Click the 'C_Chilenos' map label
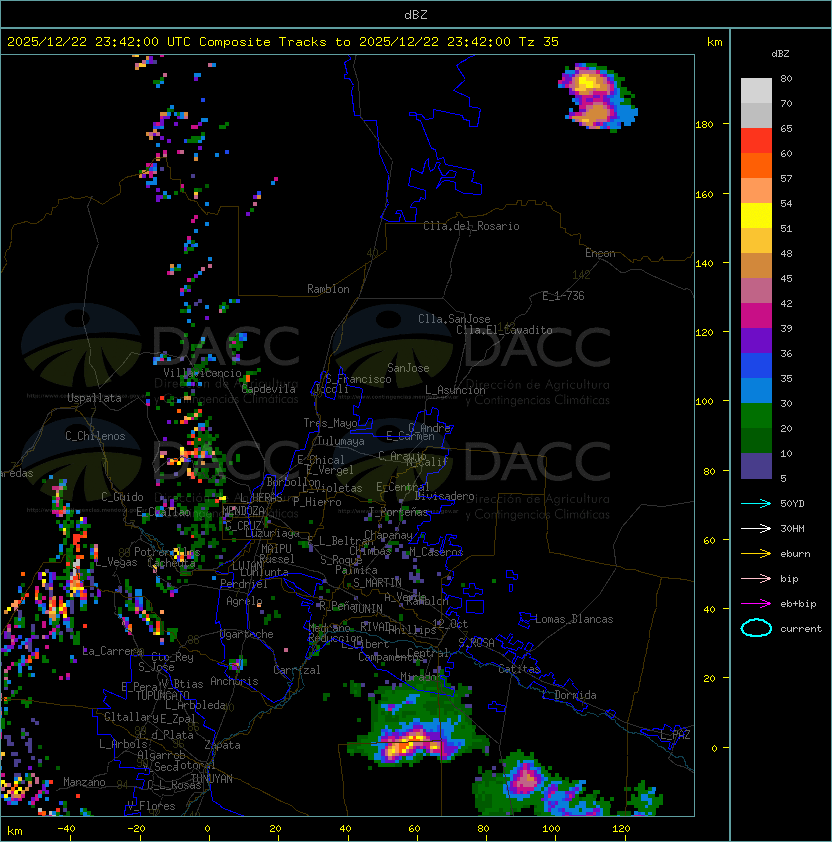This screenshot has height=842, width=832. tap(95, 436)
